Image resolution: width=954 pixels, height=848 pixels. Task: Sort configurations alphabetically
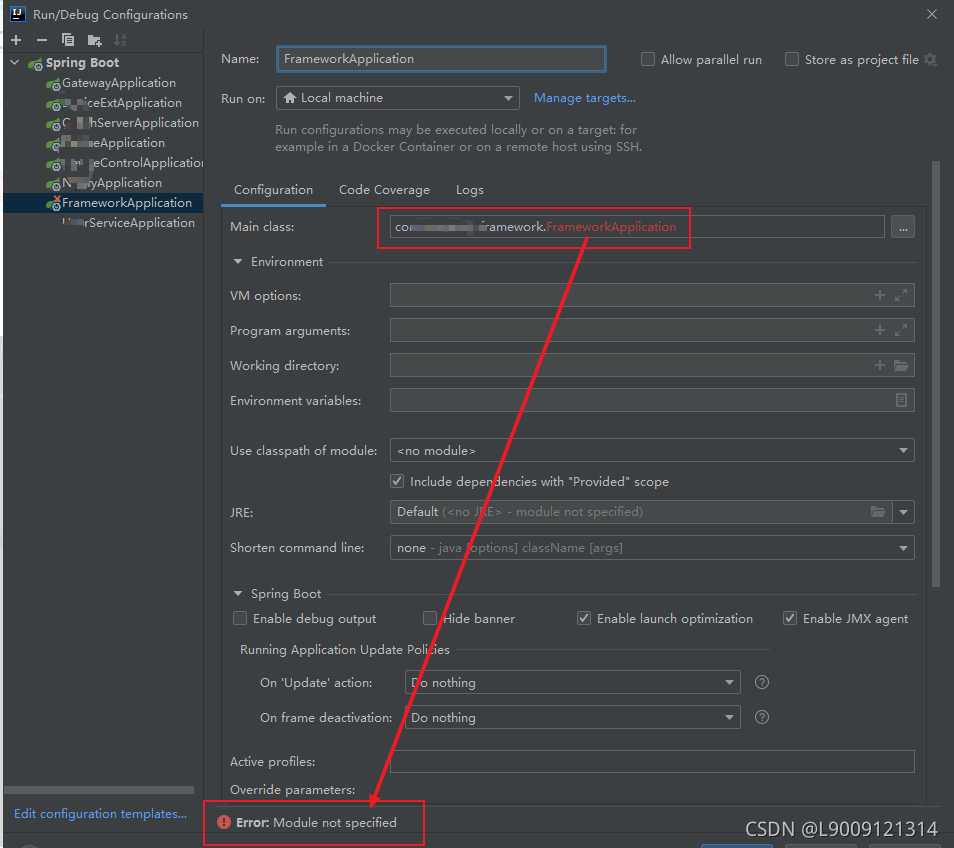[119, 39]
